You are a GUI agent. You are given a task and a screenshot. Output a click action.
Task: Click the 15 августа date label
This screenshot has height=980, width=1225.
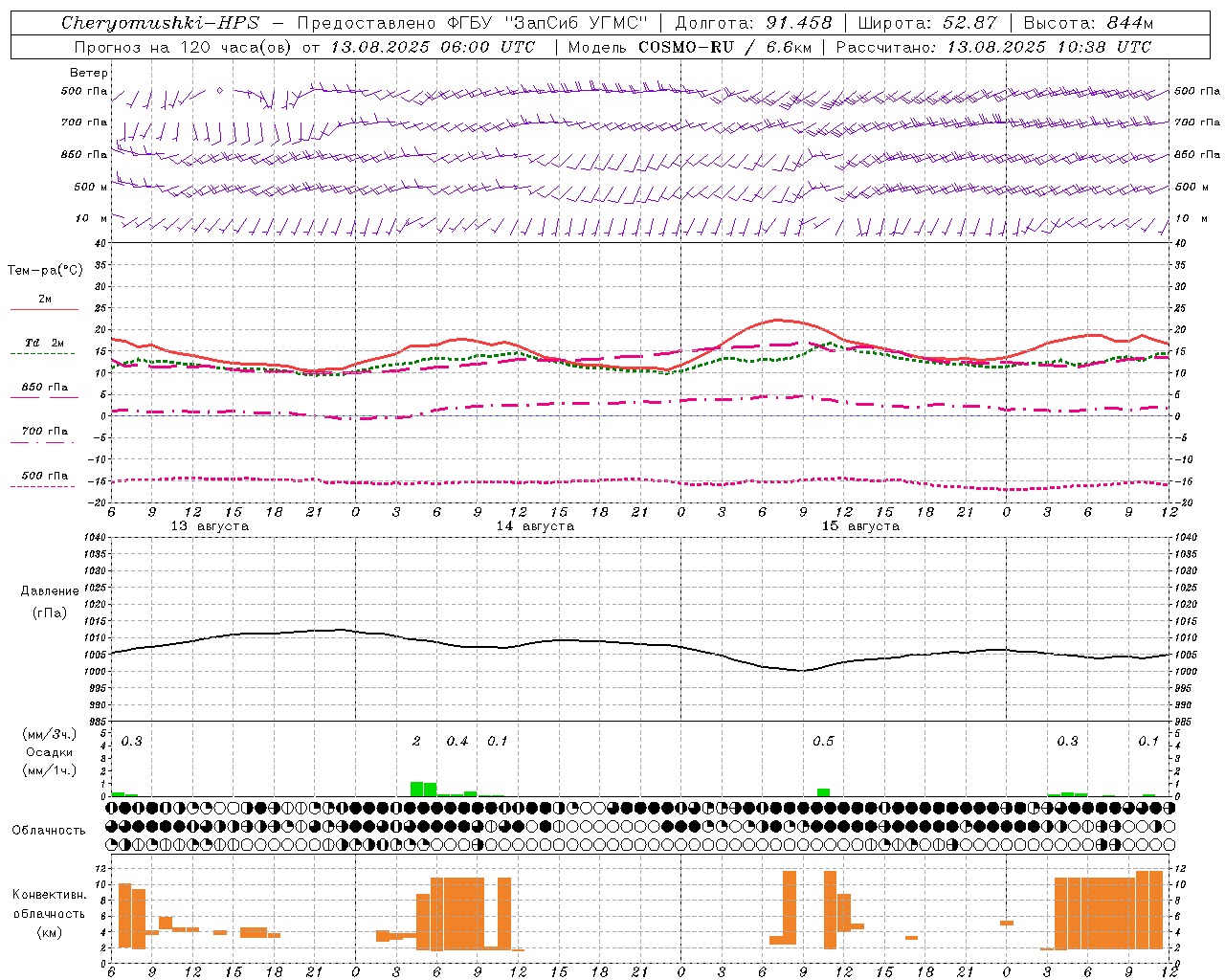click(x=860, y=526)
